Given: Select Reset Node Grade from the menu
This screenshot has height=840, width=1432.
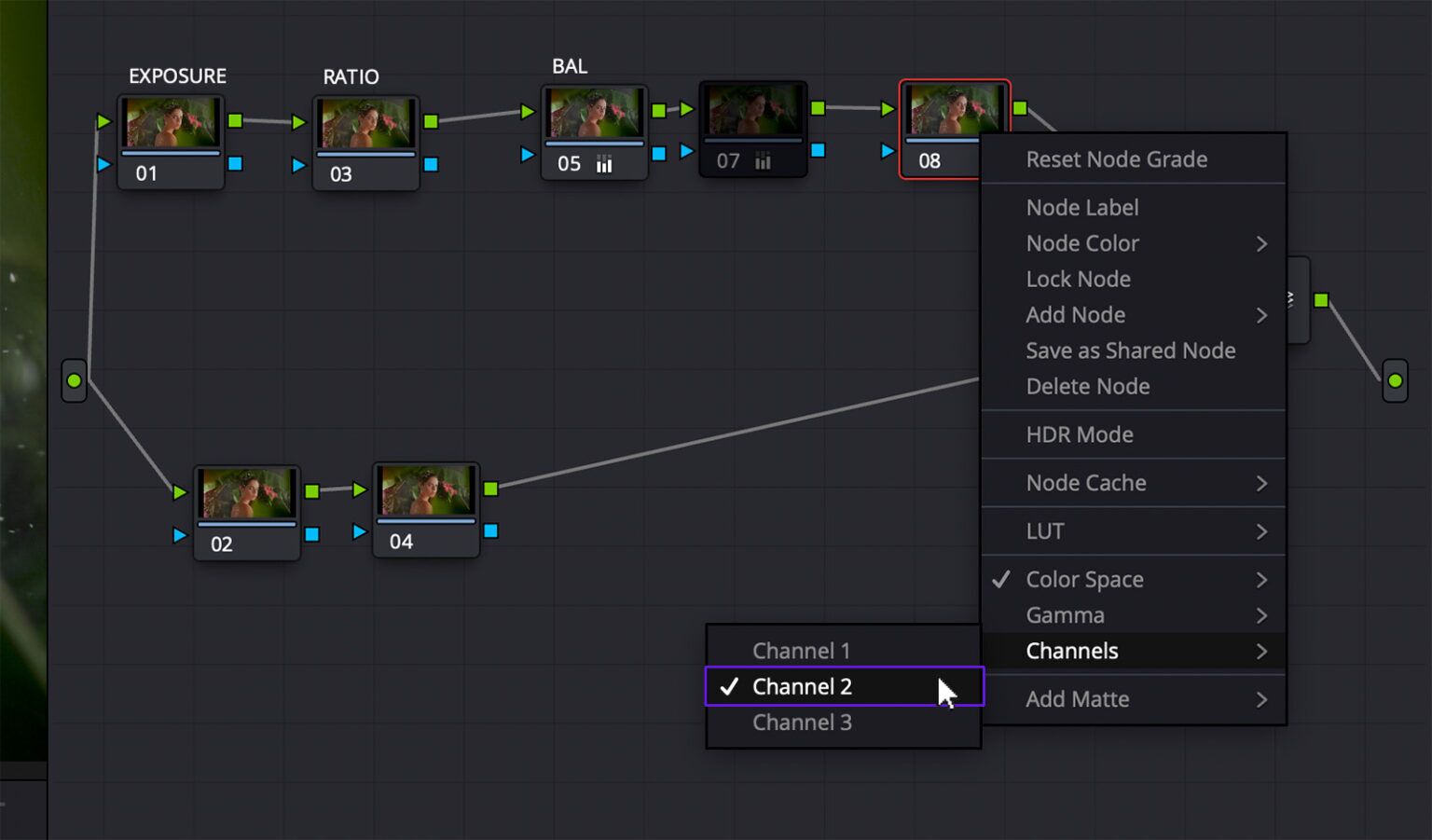Looking at the screenshot, I should pos(1116,159).
